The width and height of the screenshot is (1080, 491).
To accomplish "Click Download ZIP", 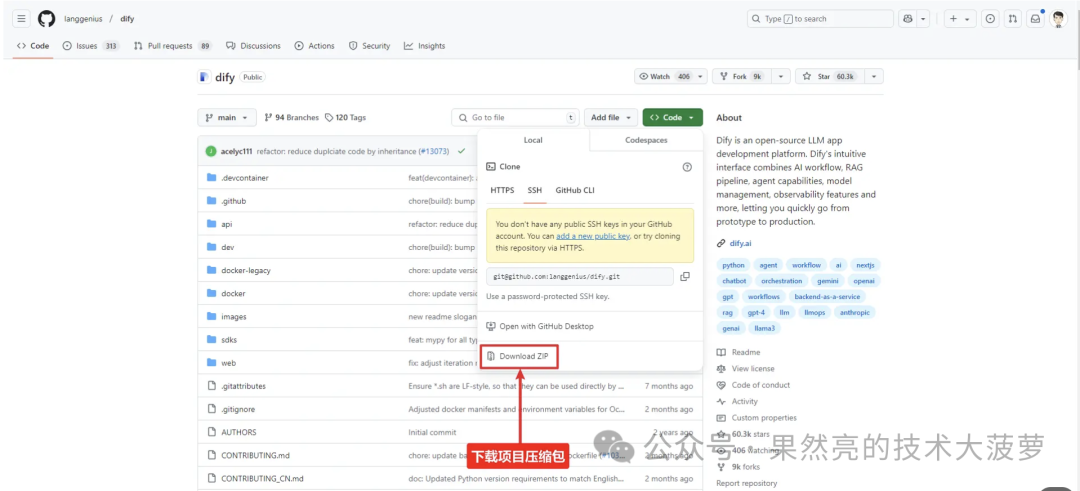I will 519,356.
